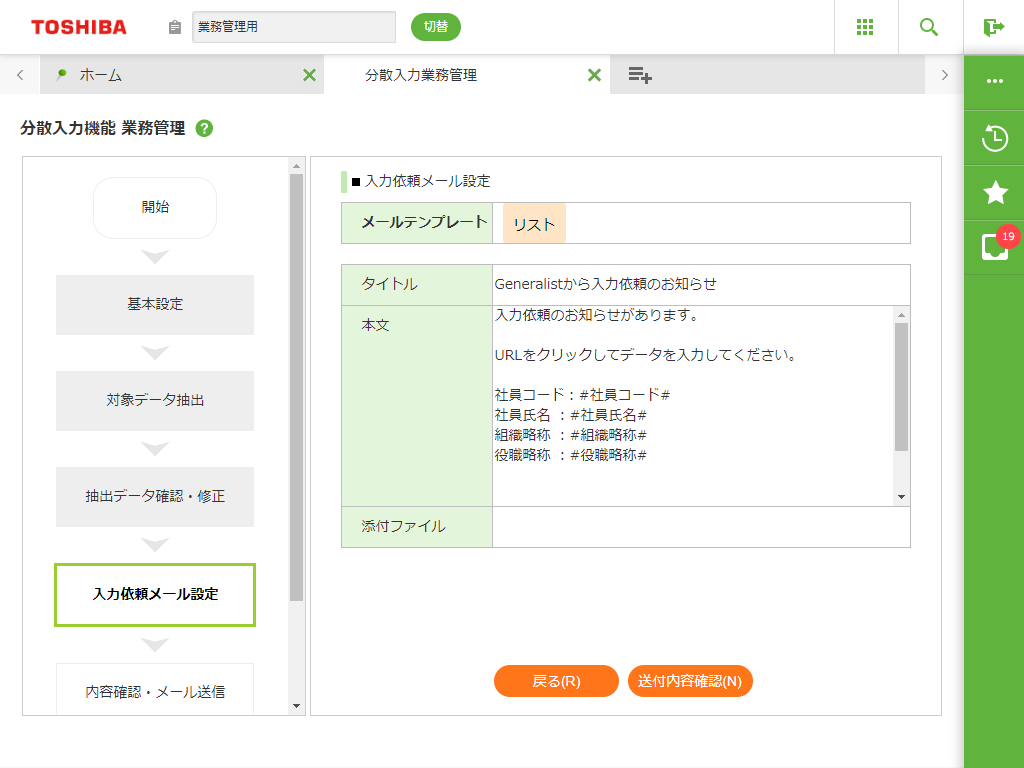This screenshot has height=768, width=1024.
Task: Click the 送付内容確認(N) button
Action: coord(690,681)
